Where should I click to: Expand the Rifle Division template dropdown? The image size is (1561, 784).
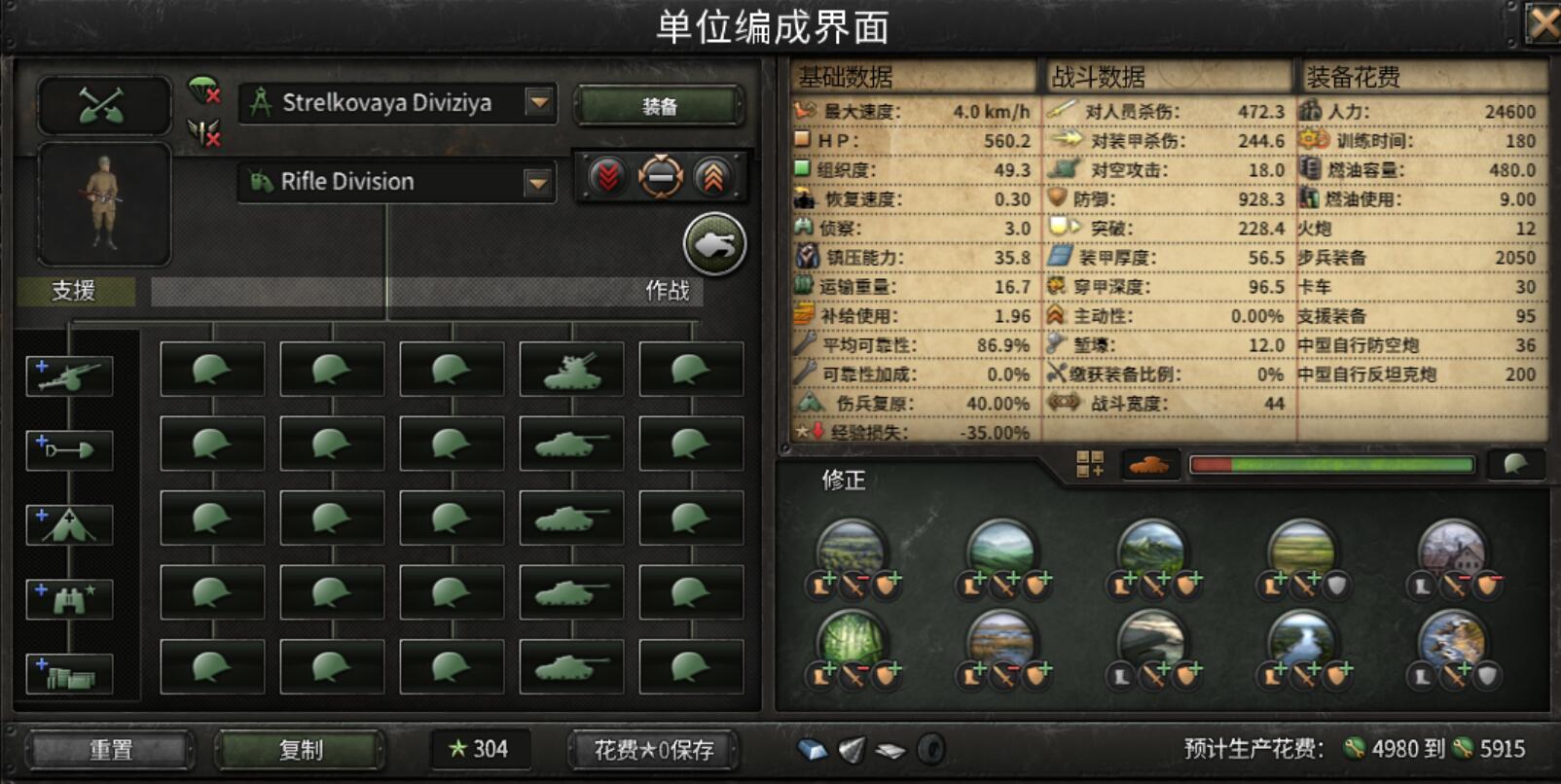coord(537,182)
